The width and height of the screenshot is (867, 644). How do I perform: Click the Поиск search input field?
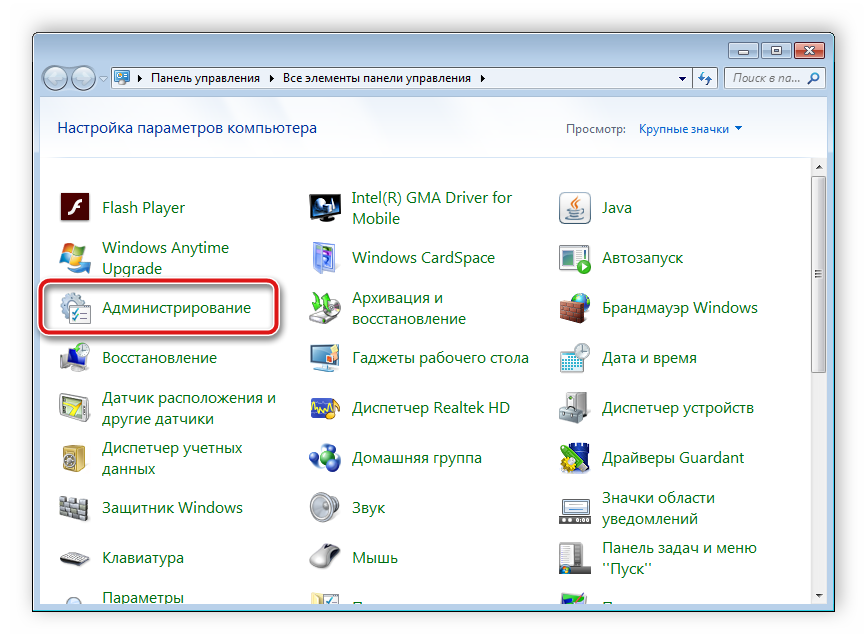click(x=775, y=78)
